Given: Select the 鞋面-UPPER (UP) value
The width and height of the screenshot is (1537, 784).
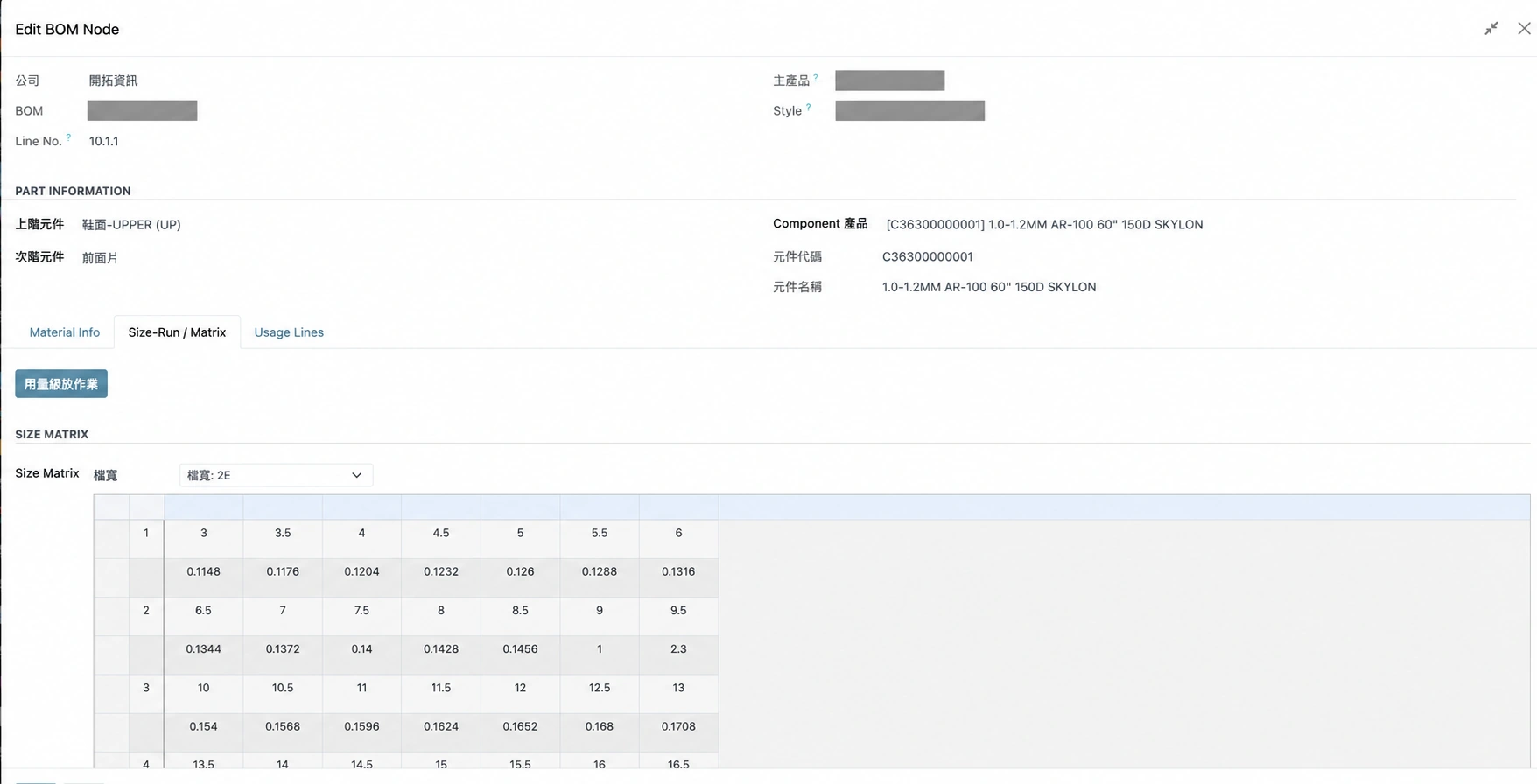Looking at the screenshot, I should (131, 225).
